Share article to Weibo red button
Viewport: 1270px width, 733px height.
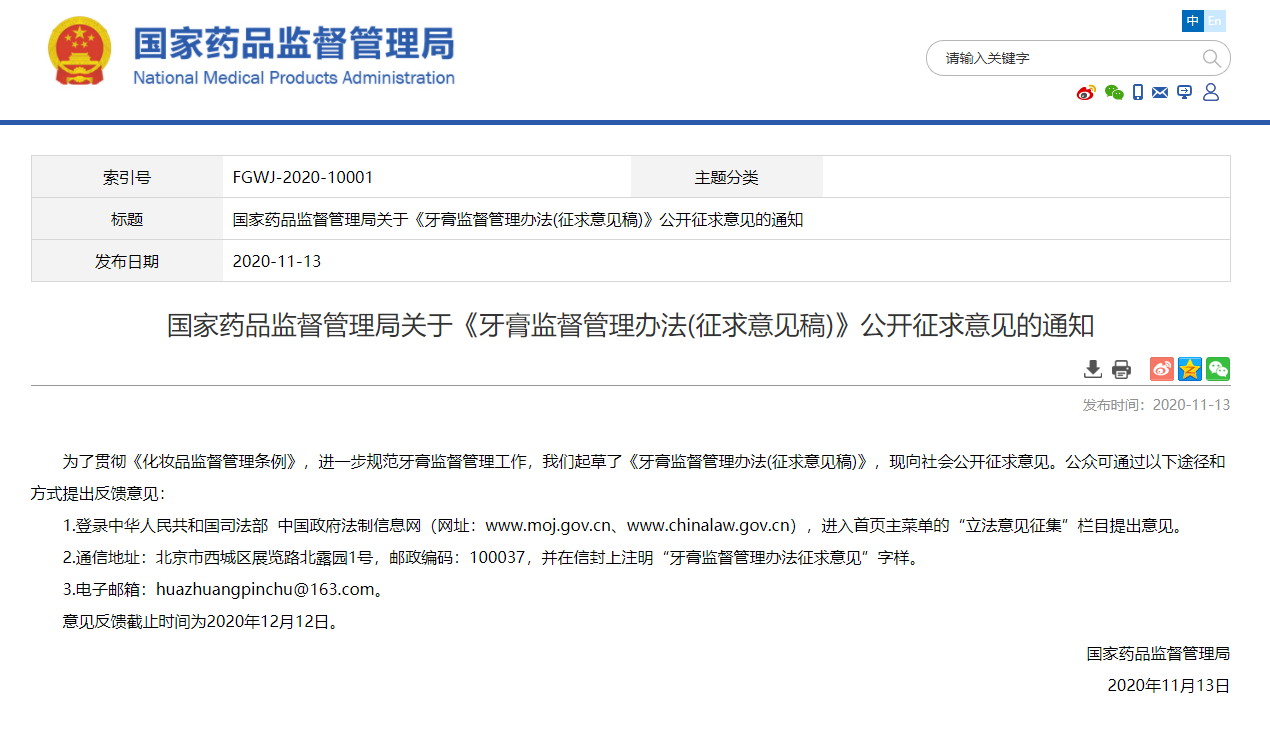point(1161,369)
